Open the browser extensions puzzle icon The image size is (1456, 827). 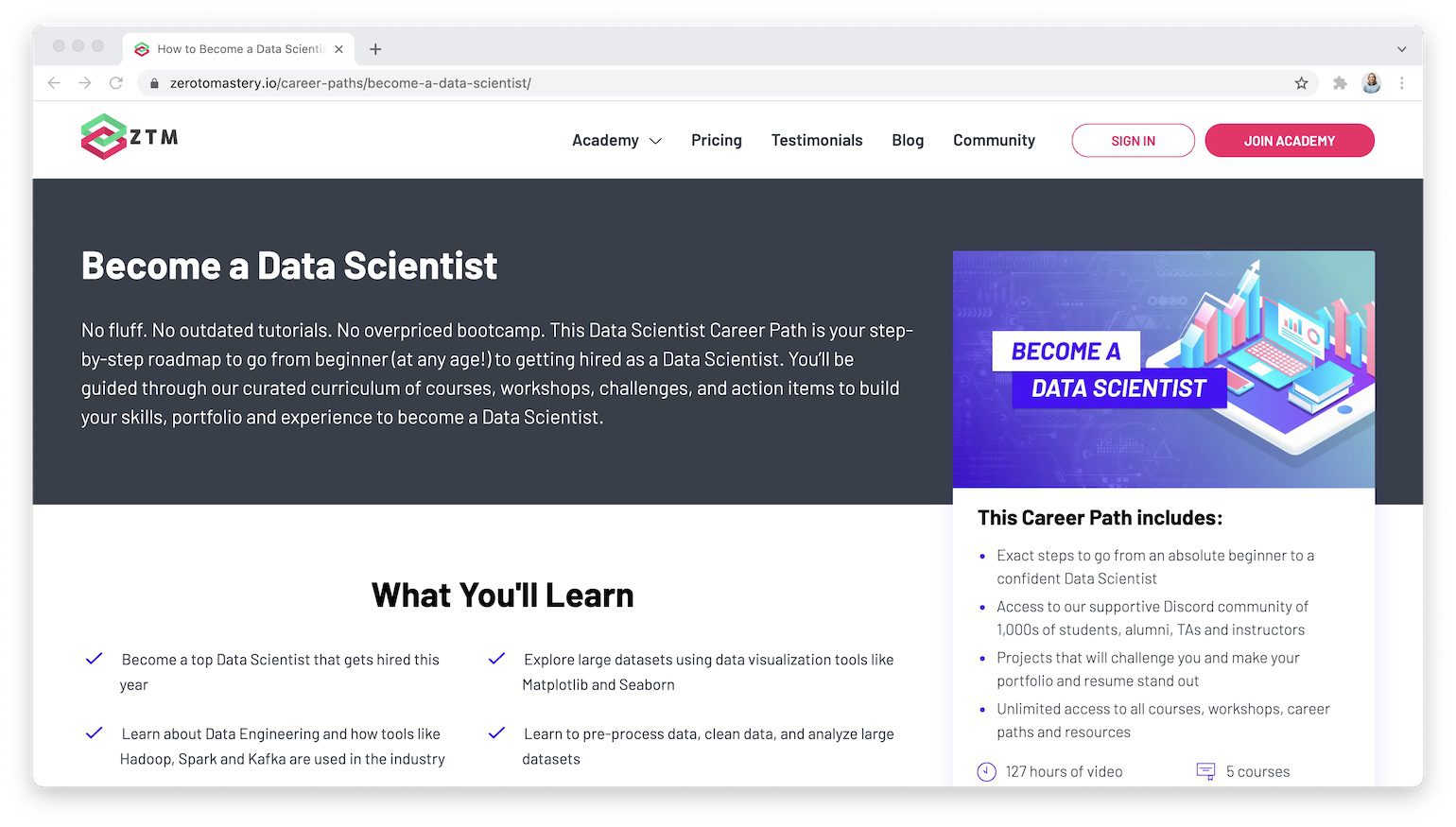1340,82
